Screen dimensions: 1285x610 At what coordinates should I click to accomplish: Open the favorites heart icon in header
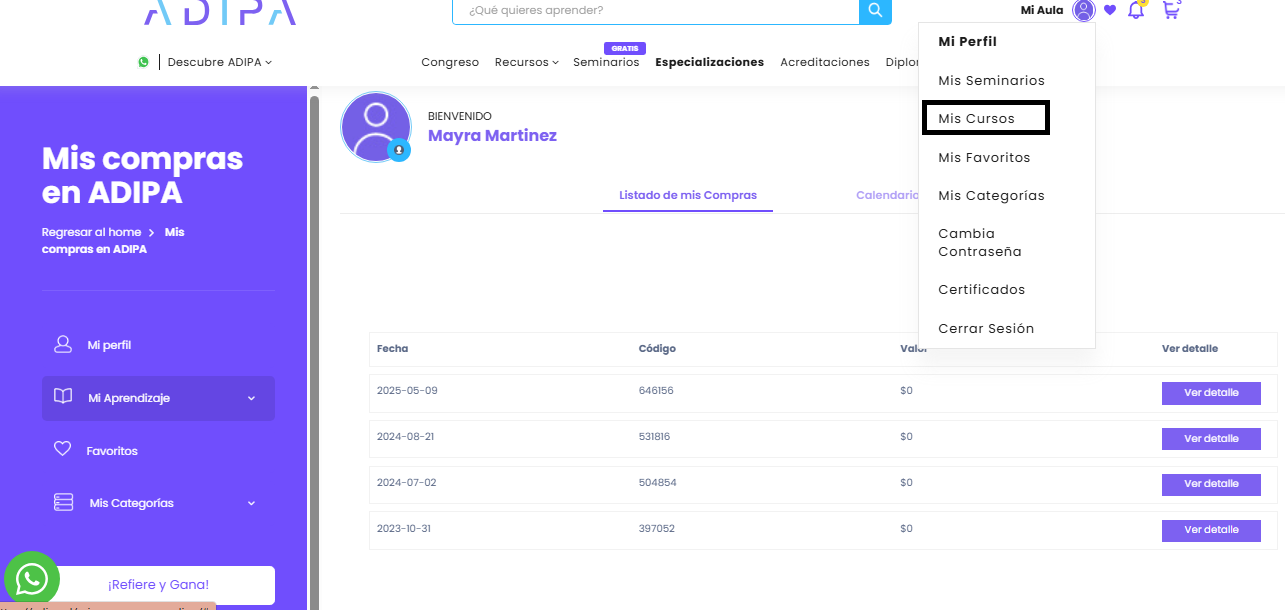pos(1110,11)
